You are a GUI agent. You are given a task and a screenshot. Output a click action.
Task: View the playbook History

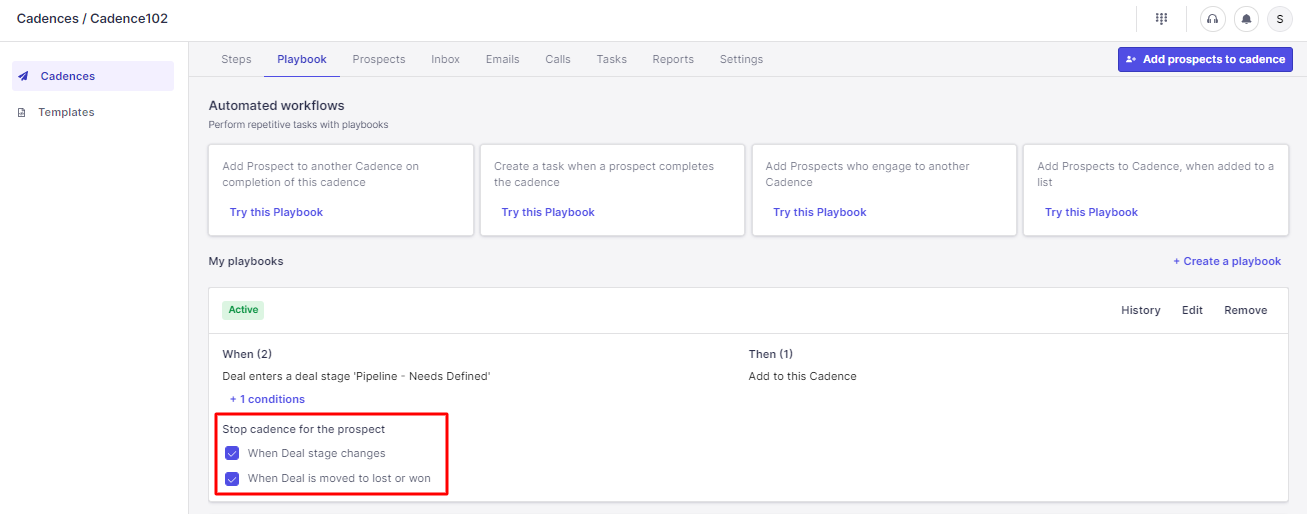pyautogui.click(x=1140, y=310)
